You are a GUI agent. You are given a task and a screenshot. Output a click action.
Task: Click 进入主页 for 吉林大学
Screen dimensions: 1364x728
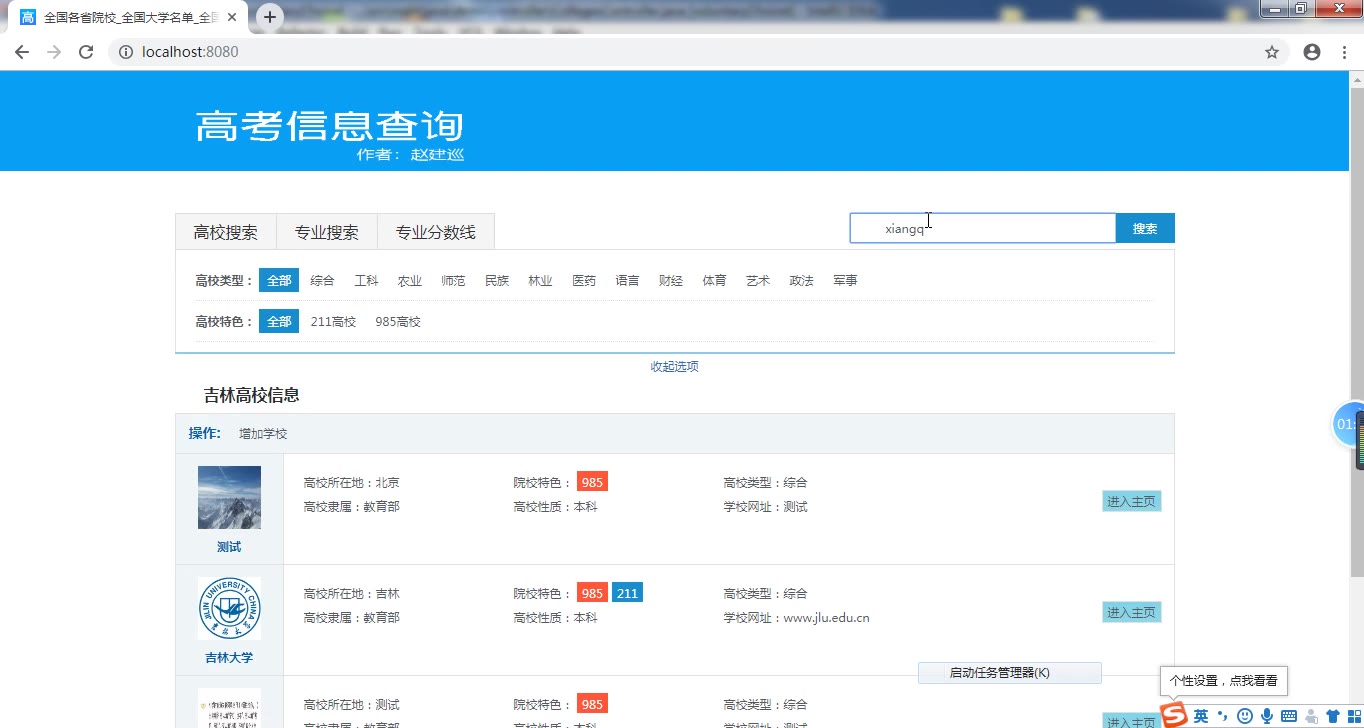[1131, 612]
